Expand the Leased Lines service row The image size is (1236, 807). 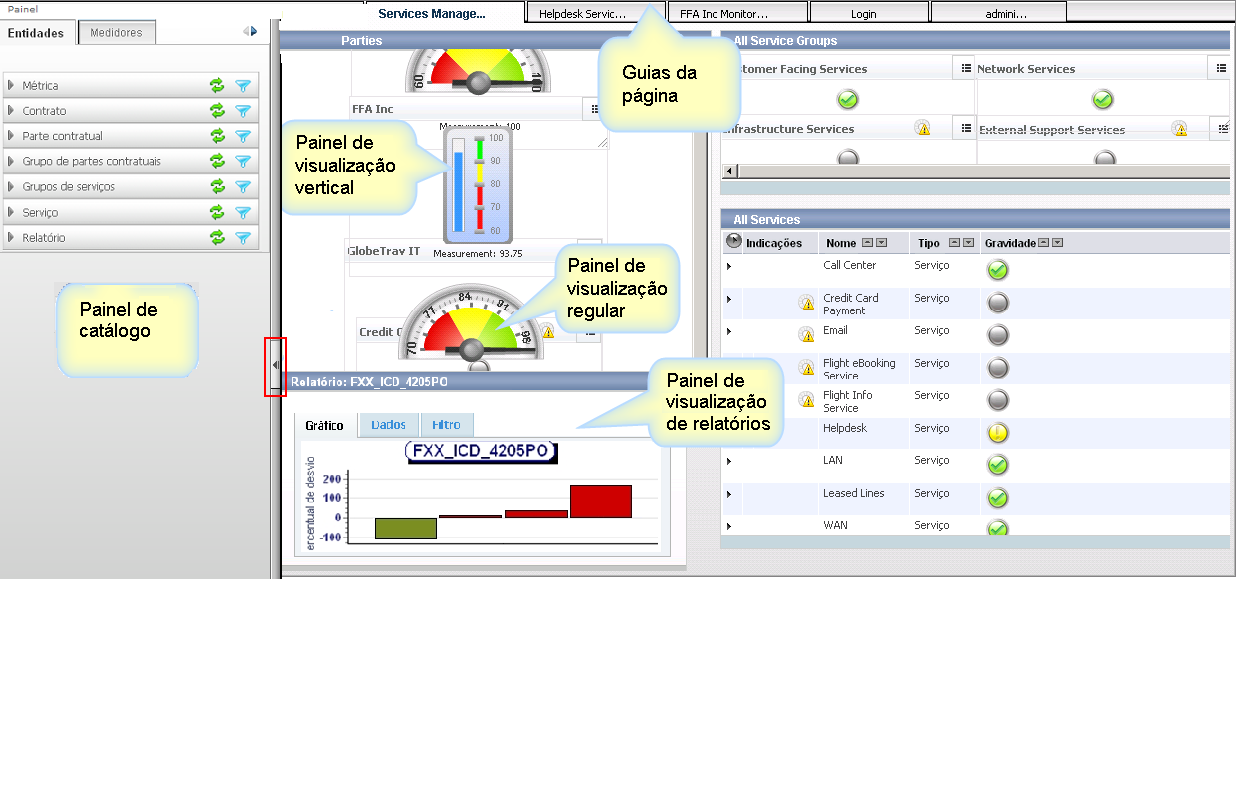click(x=729, y=494)
